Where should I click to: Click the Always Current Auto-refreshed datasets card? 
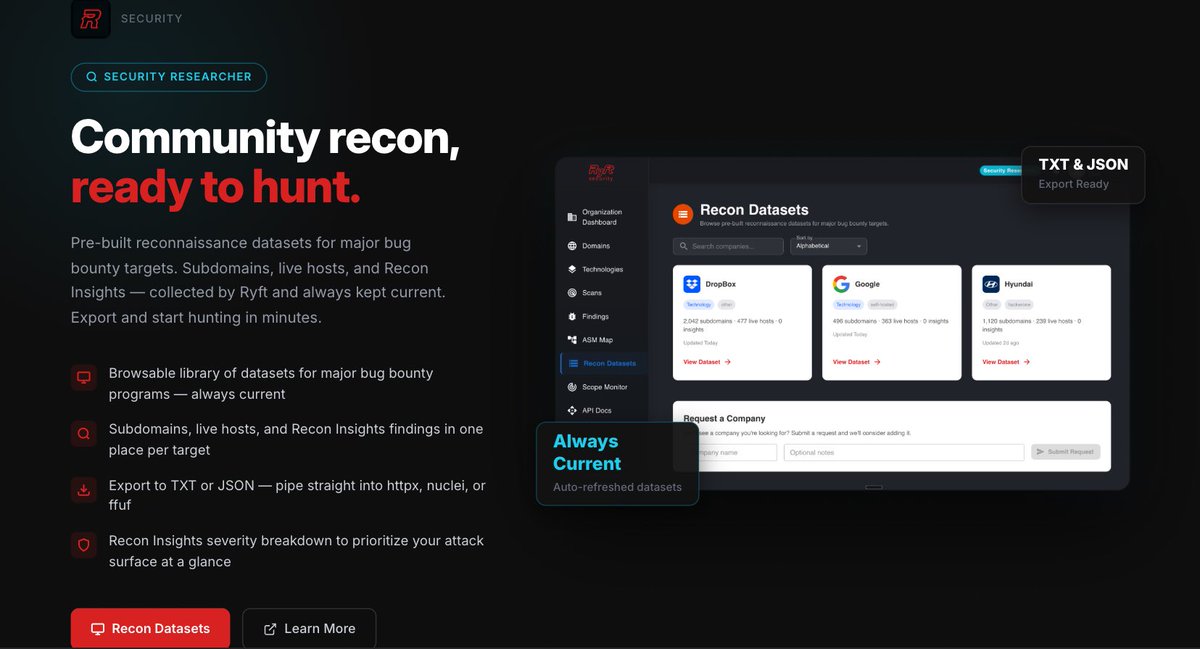click(x=617, y=463)
